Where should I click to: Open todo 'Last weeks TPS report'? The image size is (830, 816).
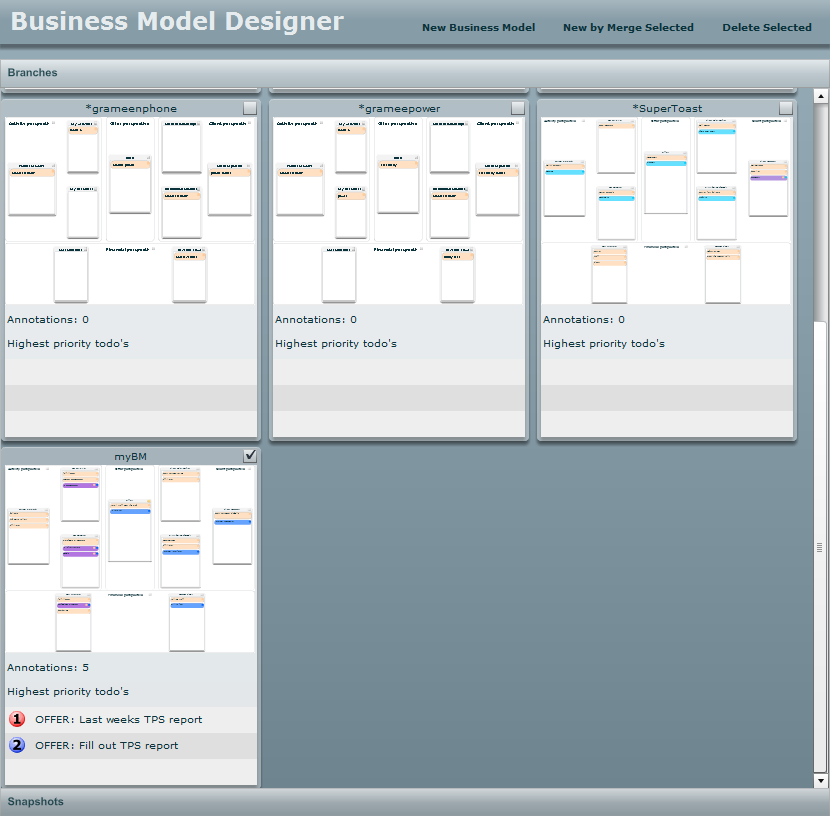118,720
